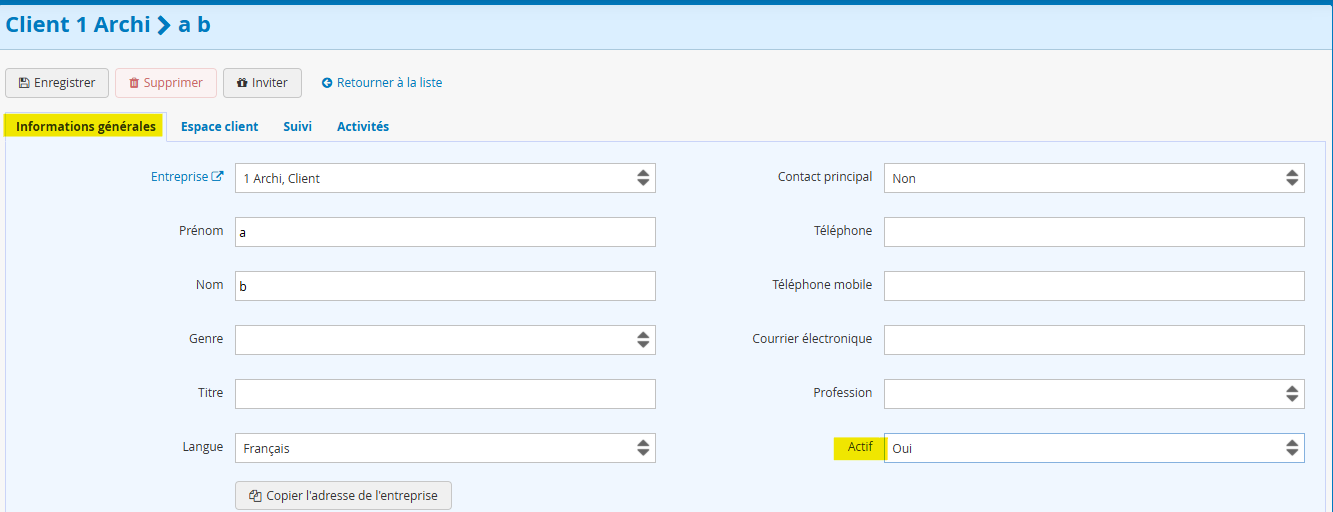
Task: Click into the Prénom input field
Action: click(x=445, y=232)
